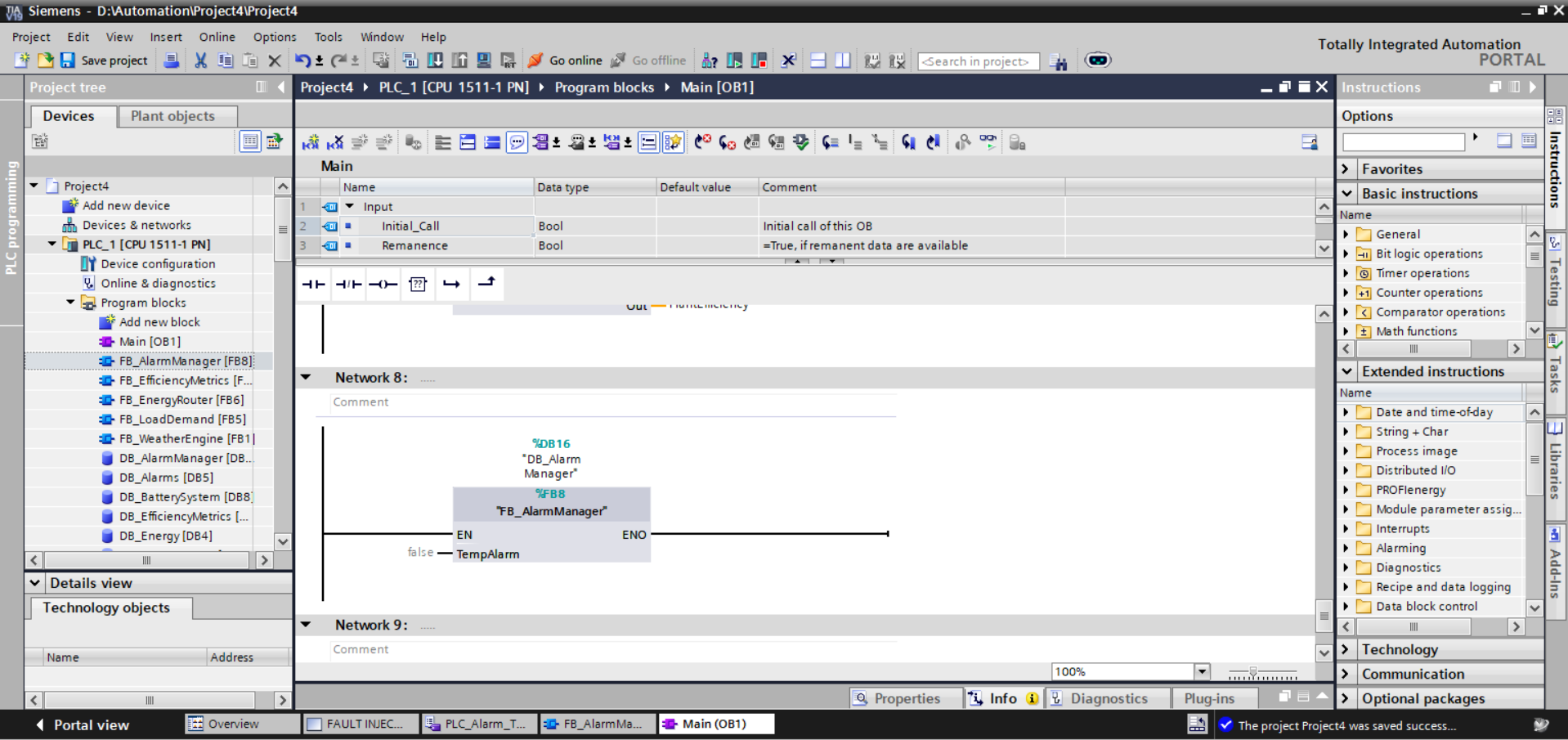Click the Open all networks icon

(468, 143)
